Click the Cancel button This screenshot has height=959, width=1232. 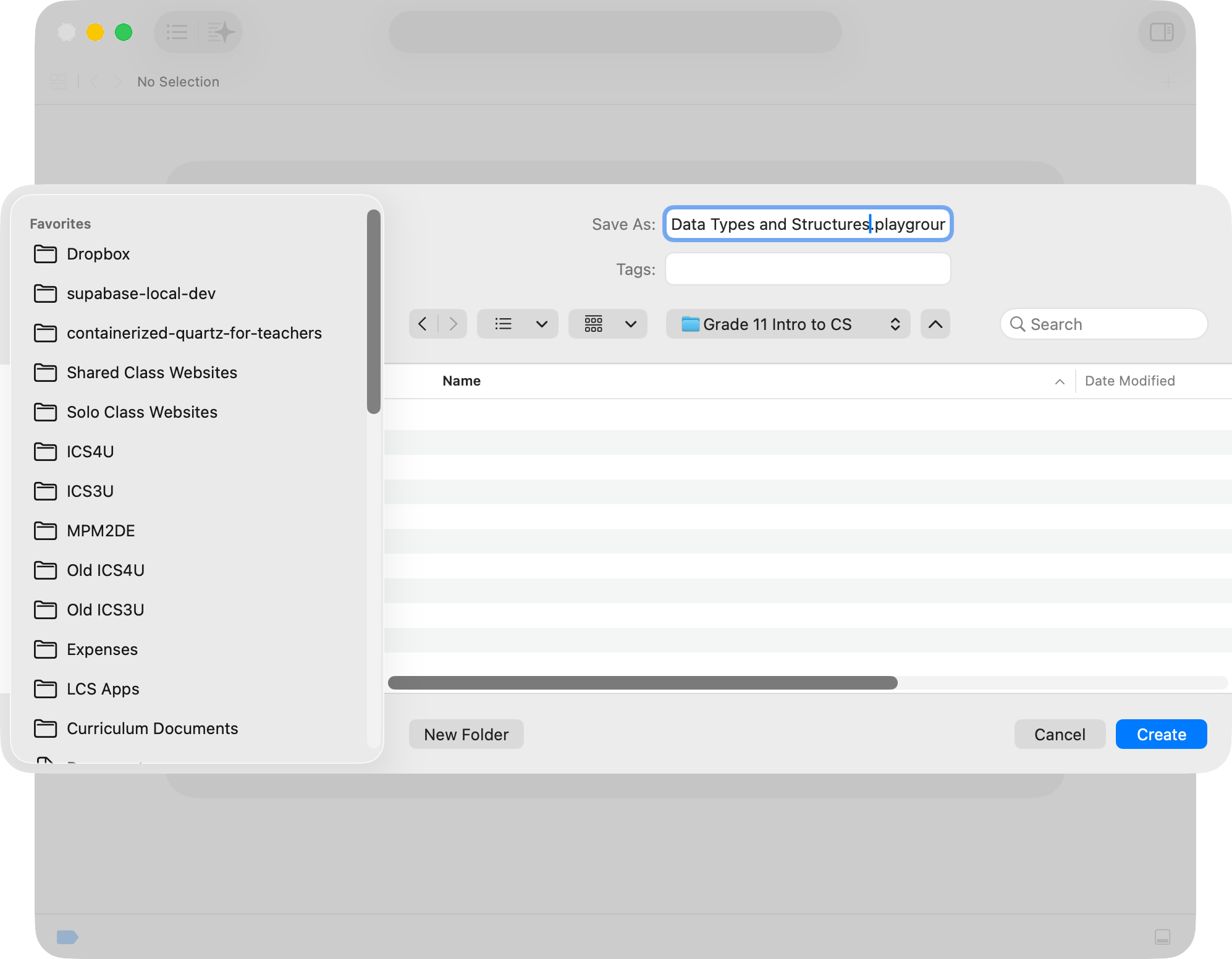[1059, 734]
